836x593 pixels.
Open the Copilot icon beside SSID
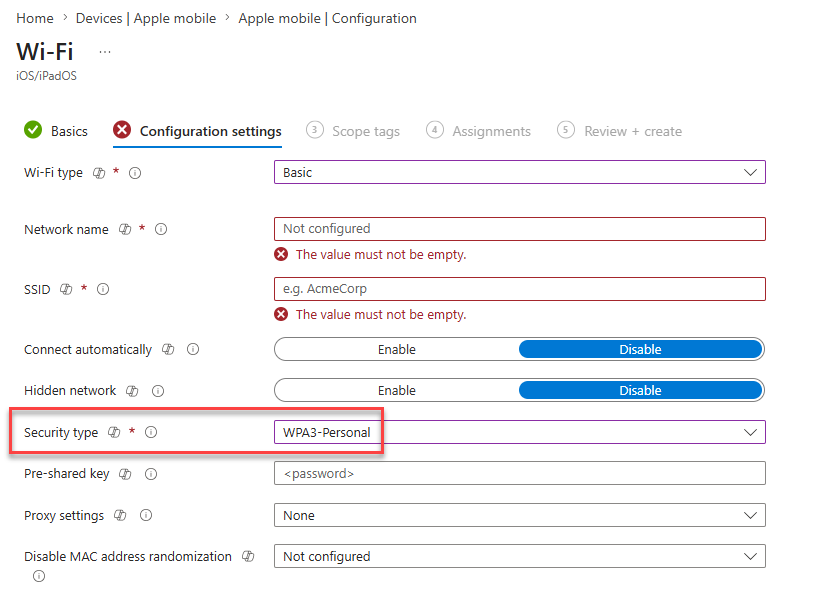[66, 289]
